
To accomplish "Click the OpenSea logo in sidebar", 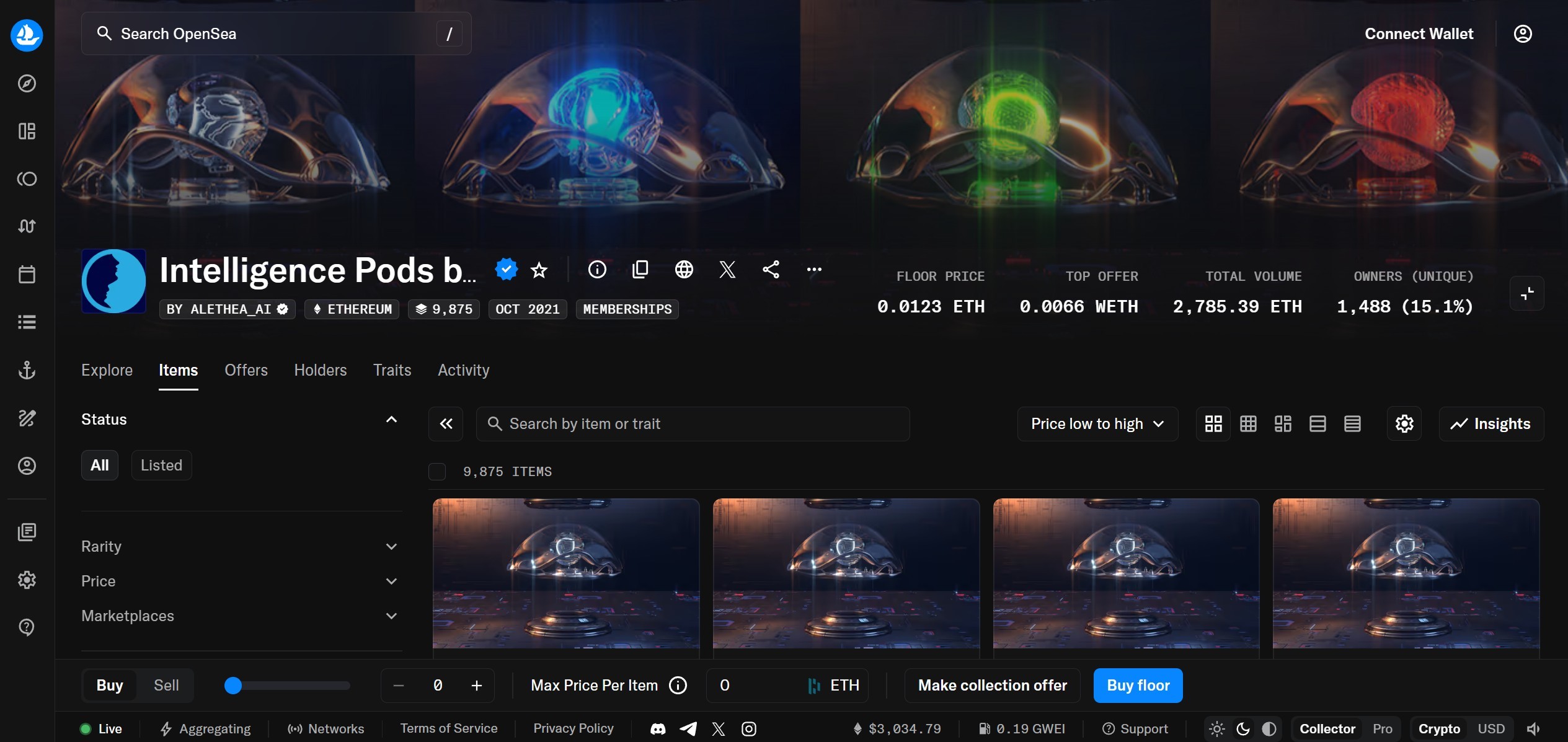I will coord(27,35).
